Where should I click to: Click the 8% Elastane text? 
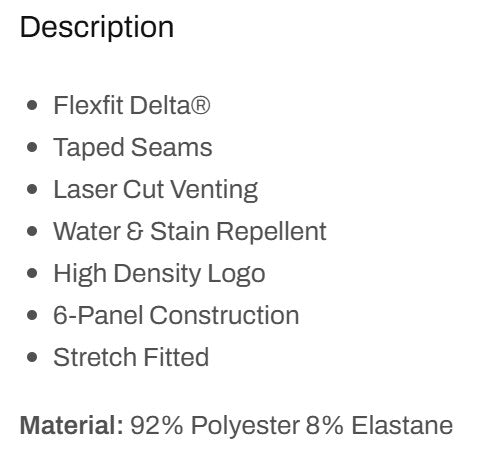point(379,426)
